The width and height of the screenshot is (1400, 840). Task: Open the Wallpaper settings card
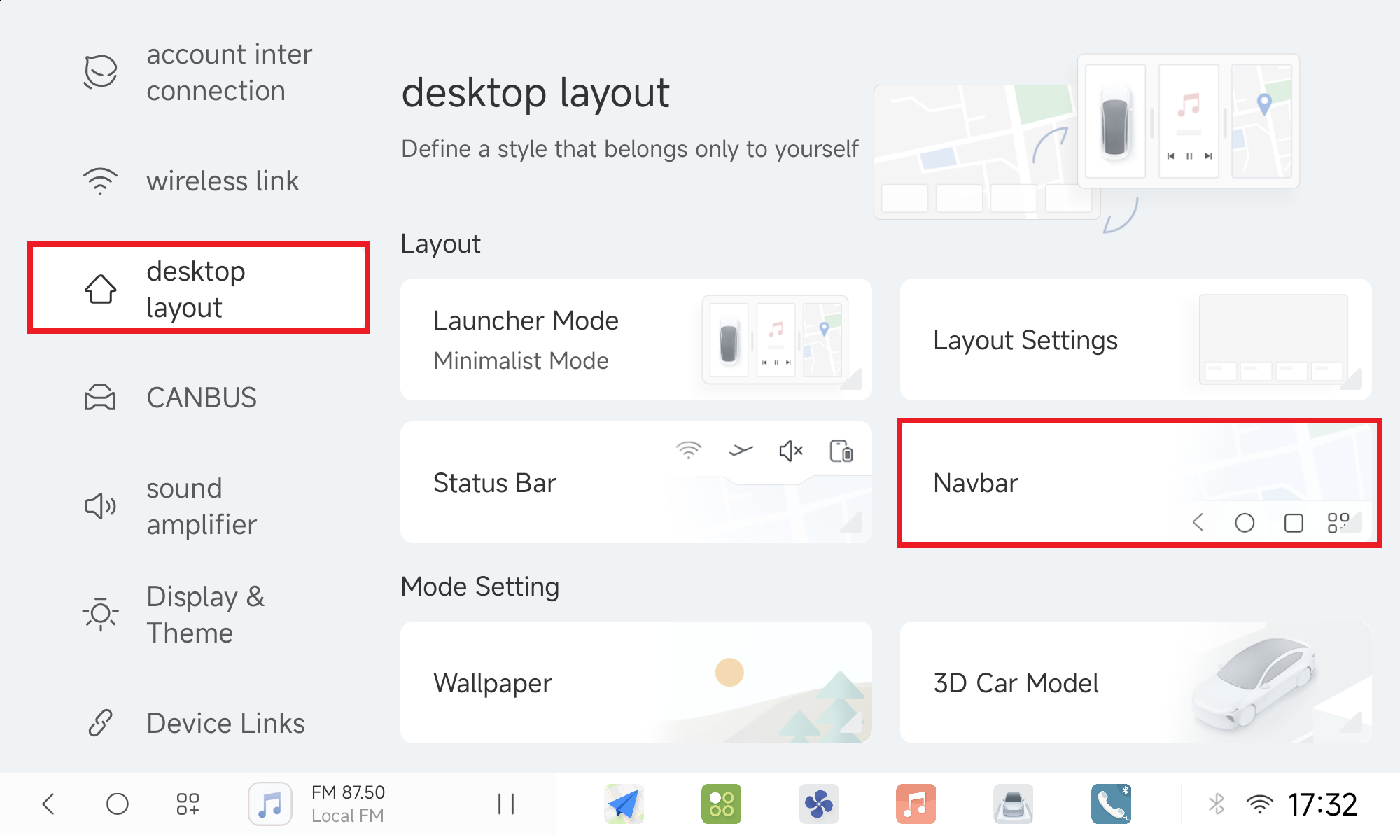[636, 682]
